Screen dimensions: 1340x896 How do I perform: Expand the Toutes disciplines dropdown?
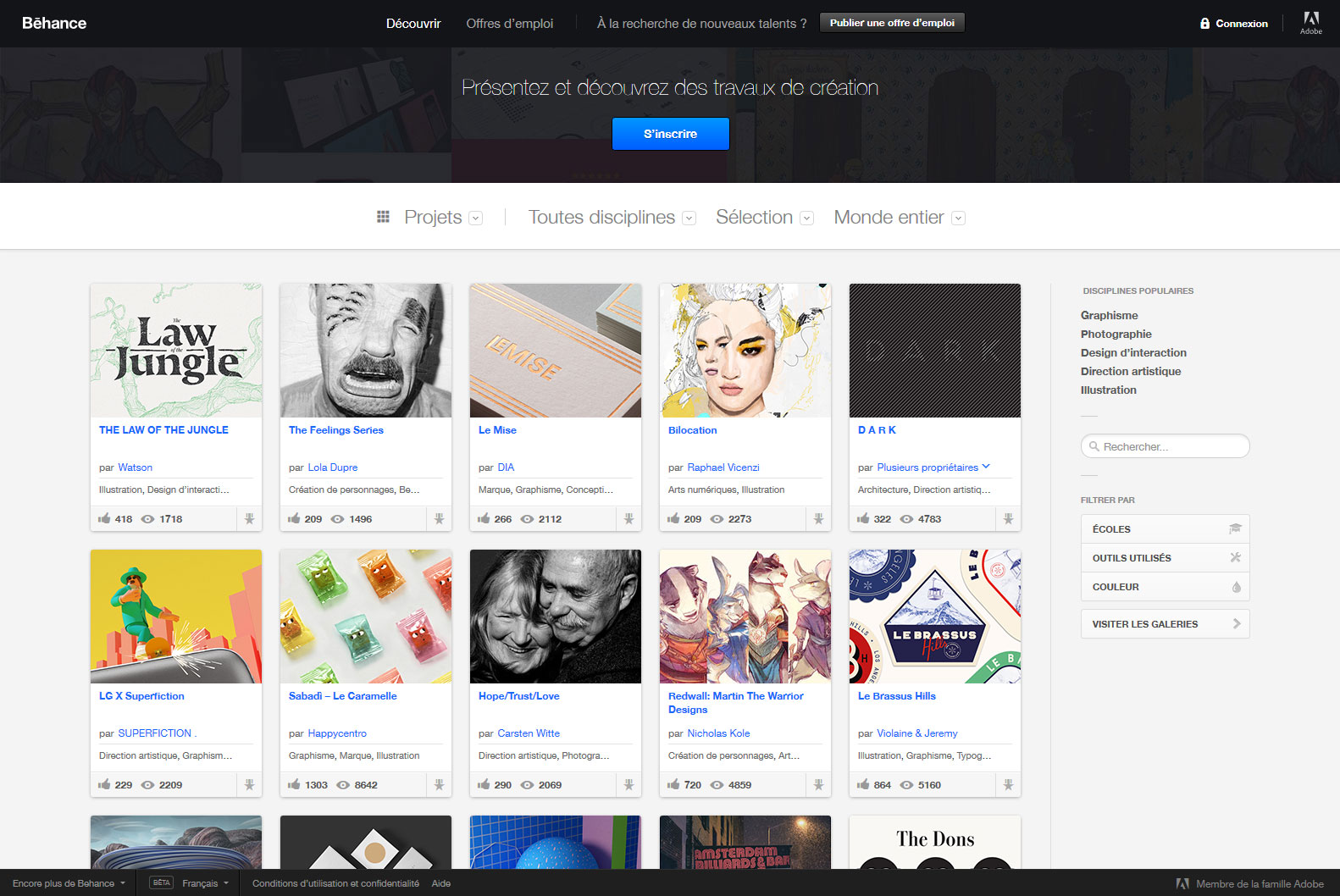[x=612, y=218]
